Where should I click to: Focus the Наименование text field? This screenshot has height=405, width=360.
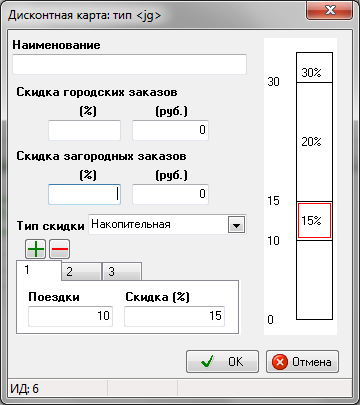(x=129, y=64)
